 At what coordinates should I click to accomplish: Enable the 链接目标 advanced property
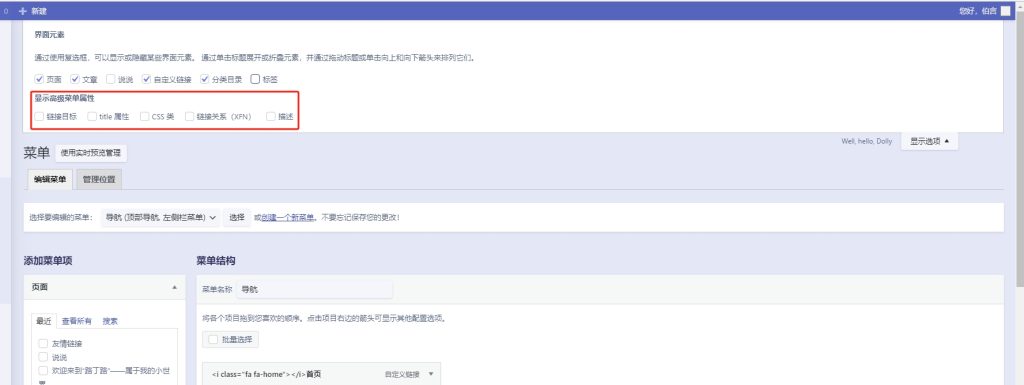39,116
